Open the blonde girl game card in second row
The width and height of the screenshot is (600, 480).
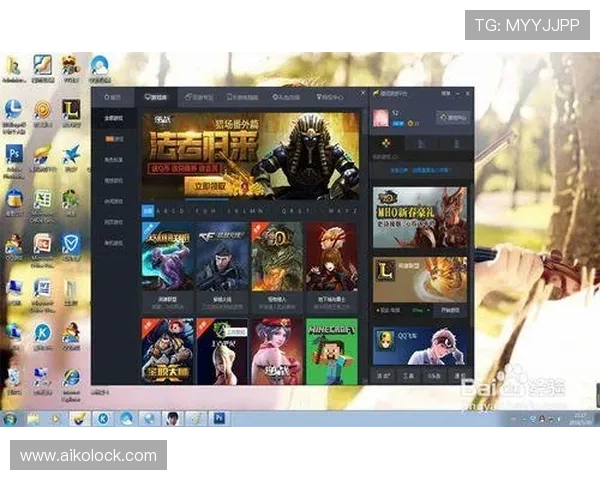(222, 351)
